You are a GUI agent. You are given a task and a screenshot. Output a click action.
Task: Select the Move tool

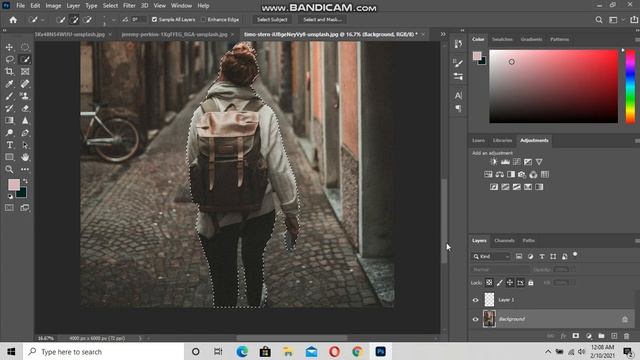point(9,47)
